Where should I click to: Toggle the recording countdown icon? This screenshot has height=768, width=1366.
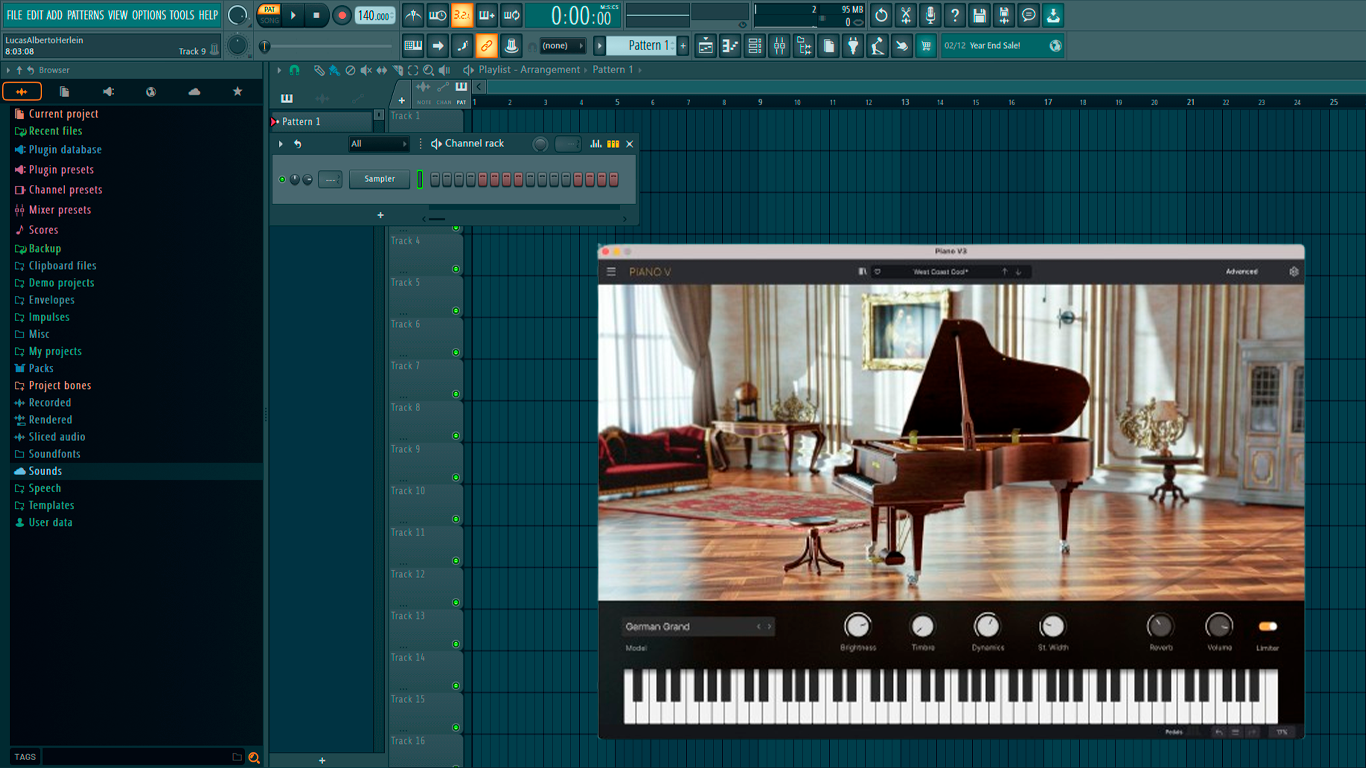point(462,16)
